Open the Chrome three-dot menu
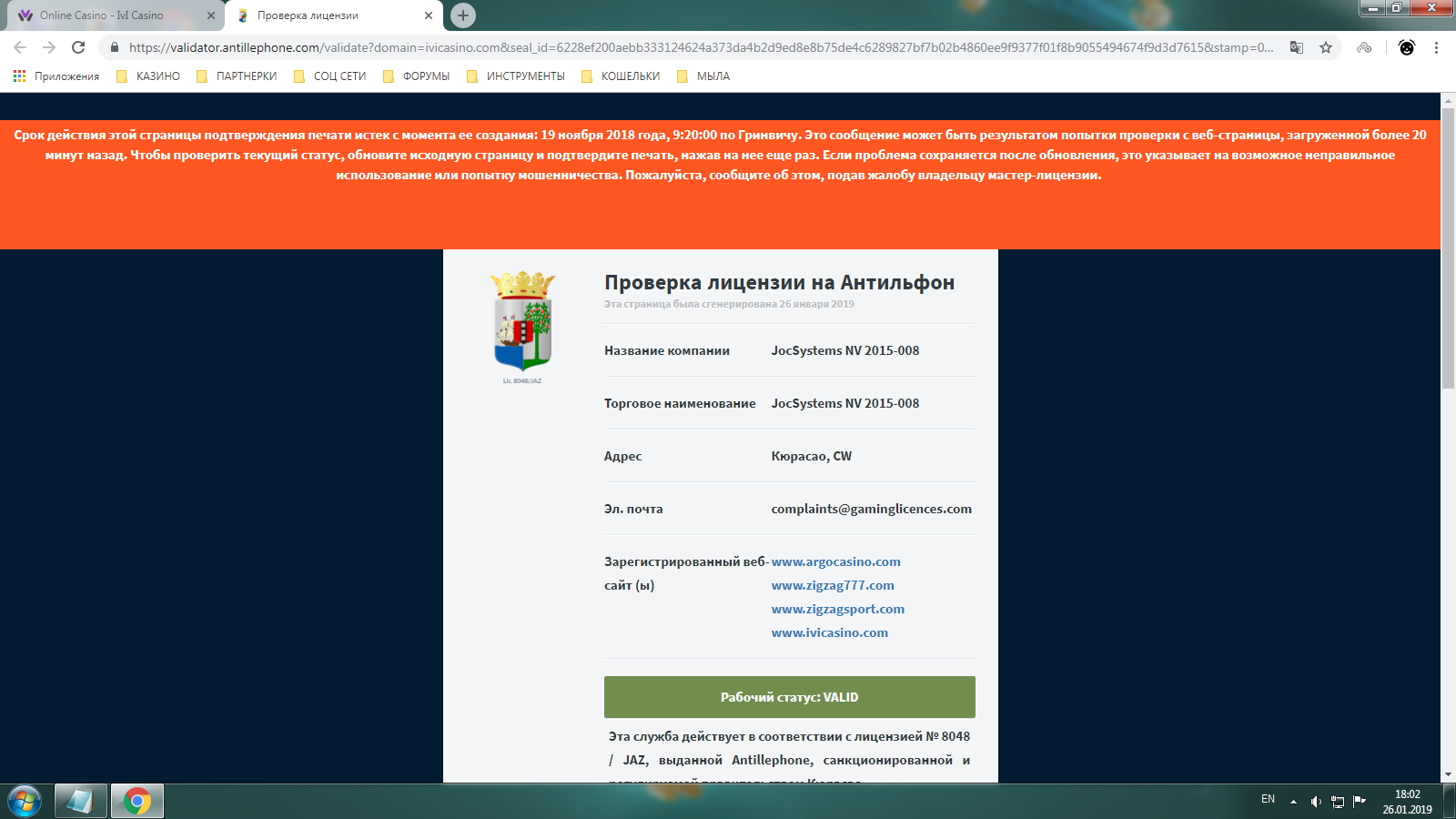The image size is (1456, 819). coord(1436,47)
